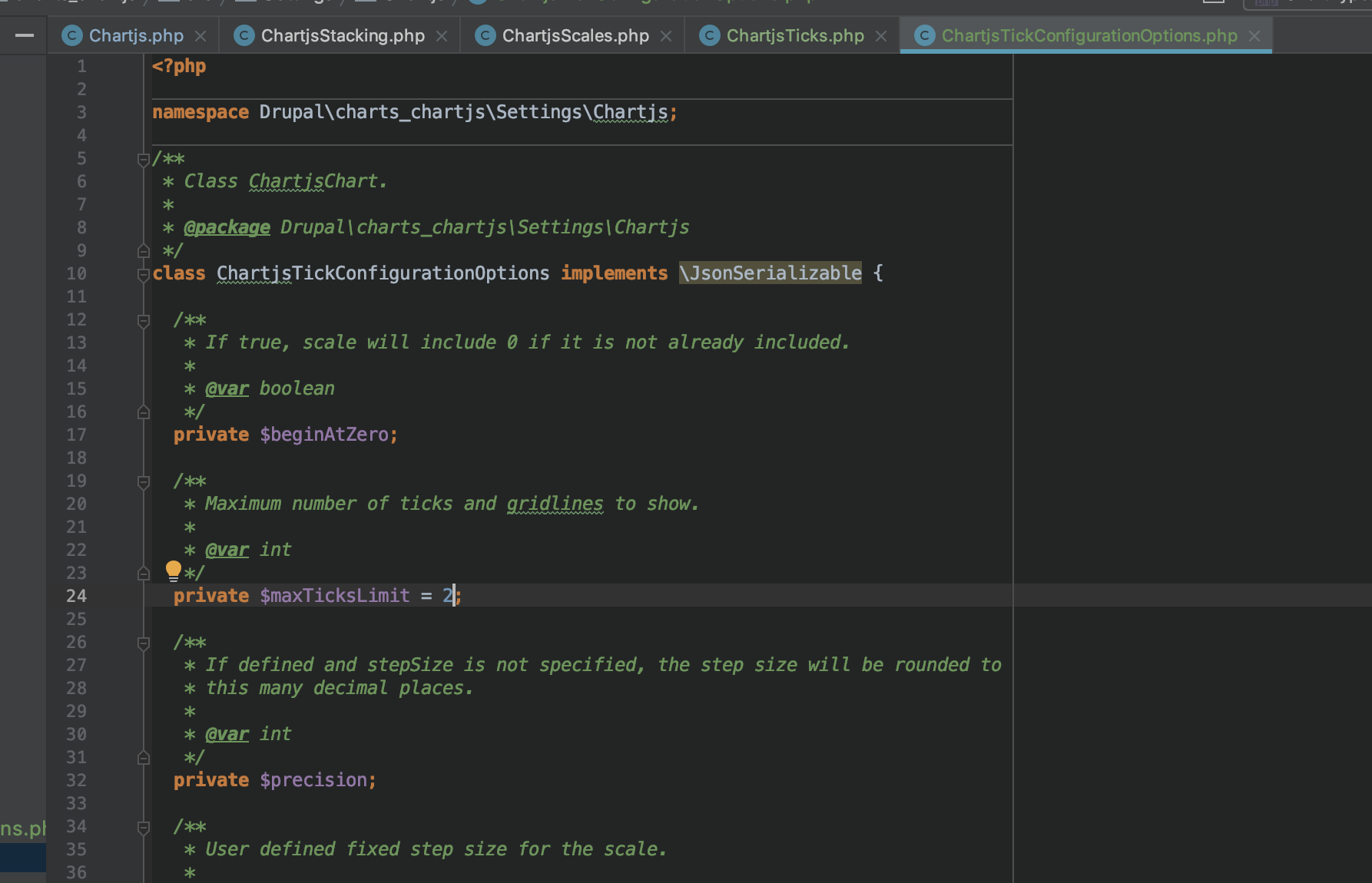The image size is (1372, 883).
Task: Fold the step size docblock at line 34
Action: point(143,828)
